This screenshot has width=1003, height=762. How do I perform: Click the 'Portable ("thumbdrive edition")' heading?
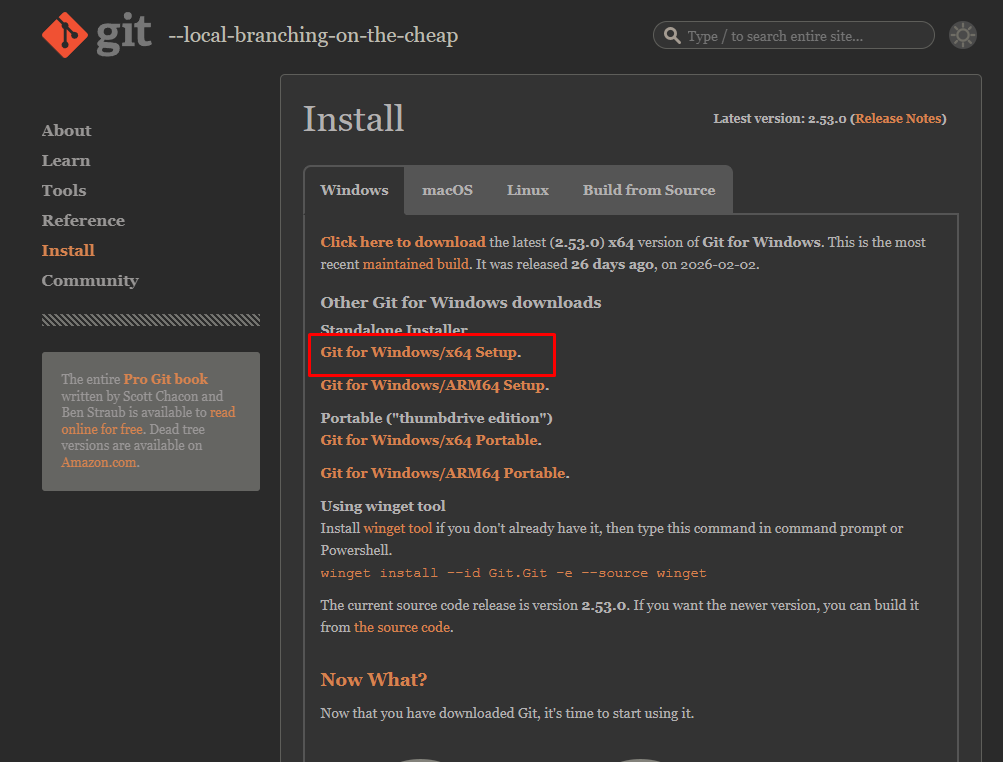[x=436, y=418]
